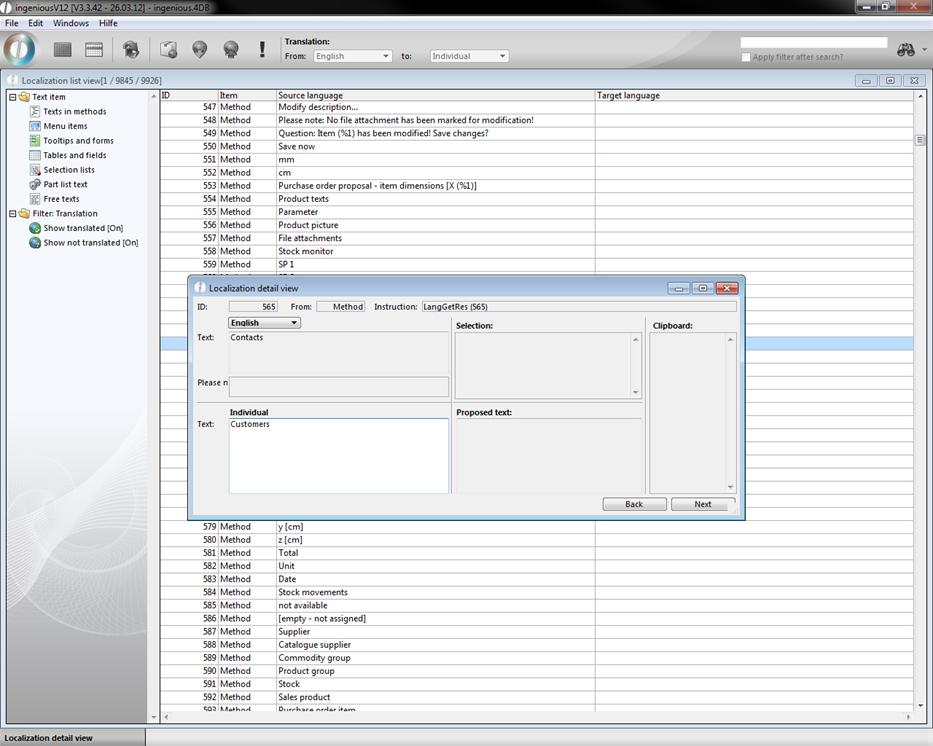Image resolution: width=933 pixels, height=746 pixels.
Task: Open the Hilfe menu
Action: pyautogui.click(x=108, y=23)
